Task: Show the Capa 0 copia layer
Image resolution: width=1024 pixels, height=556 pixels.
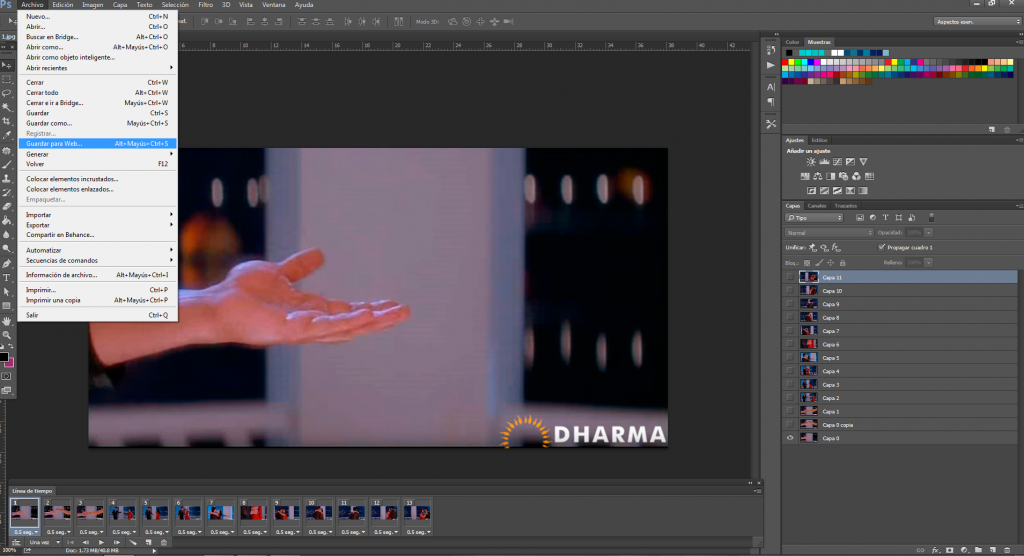Action: (x=790, y=425)
